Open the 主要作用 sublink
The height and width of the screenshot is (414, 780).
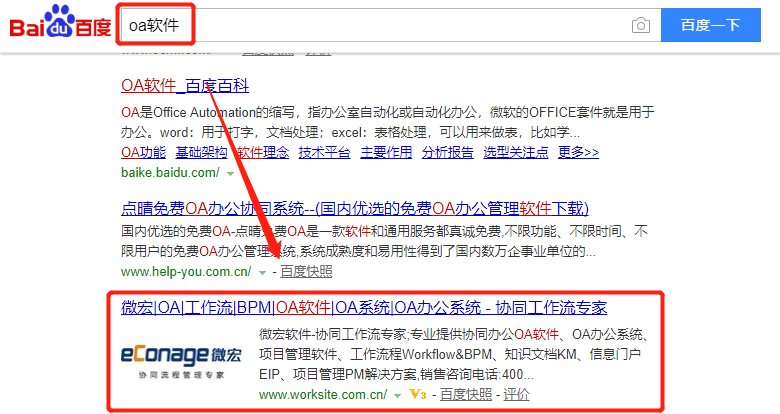point(386,152)
